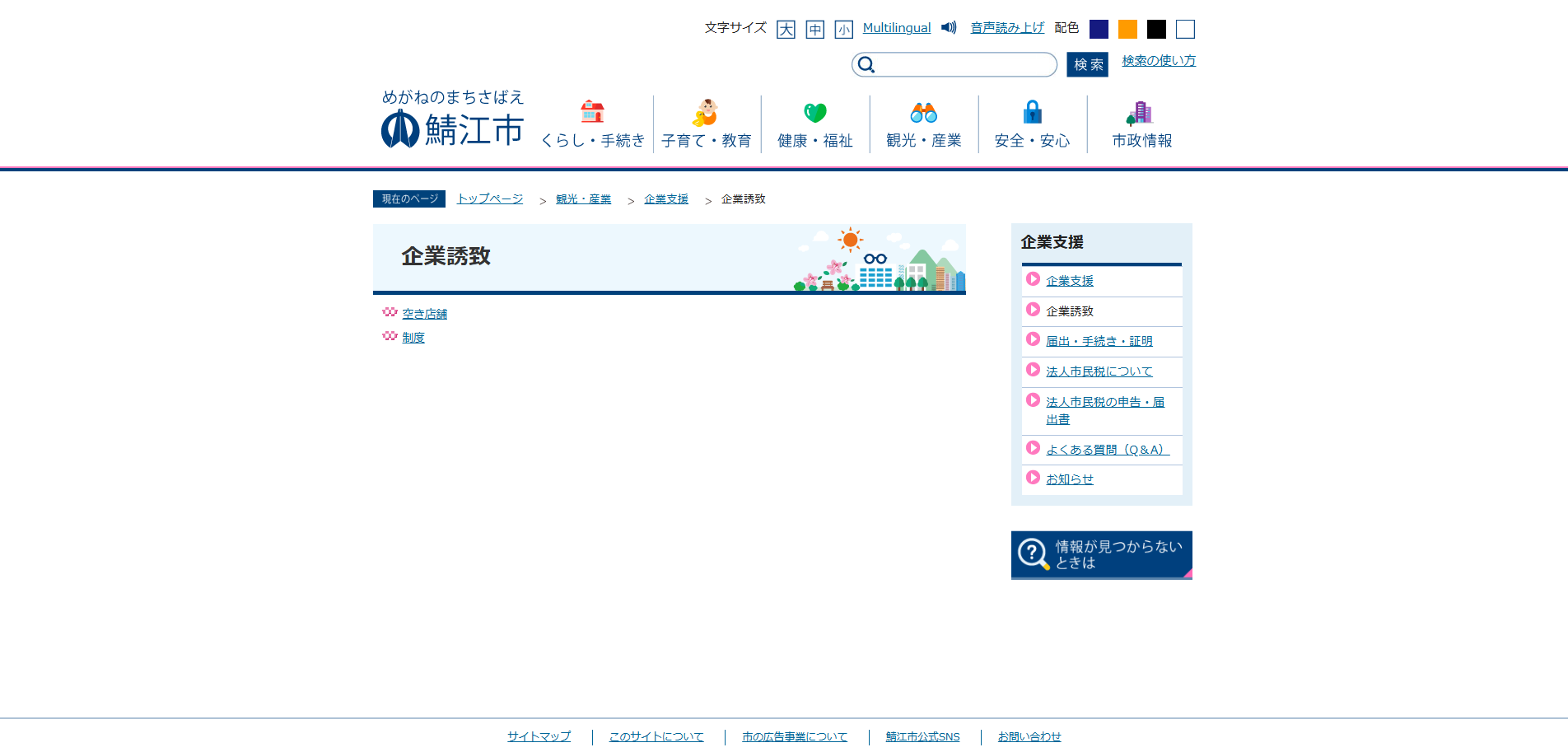Choose the orange color scheme swatch
Viewport: 1568px width, 752px height.
(1127, 30)
